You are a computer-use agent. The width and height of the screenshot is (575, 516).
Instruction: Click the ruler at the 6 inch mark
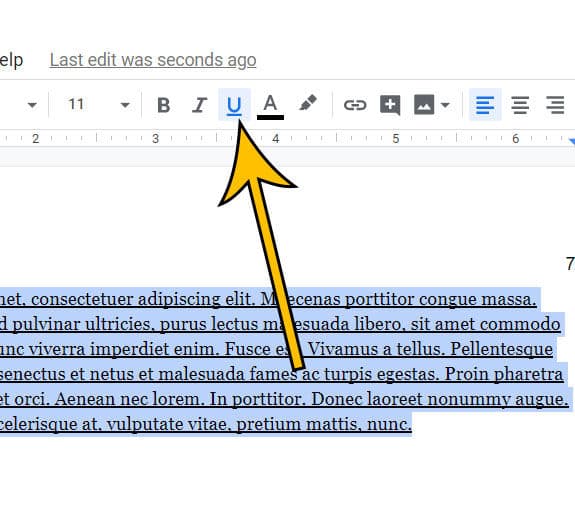(516, 139)
